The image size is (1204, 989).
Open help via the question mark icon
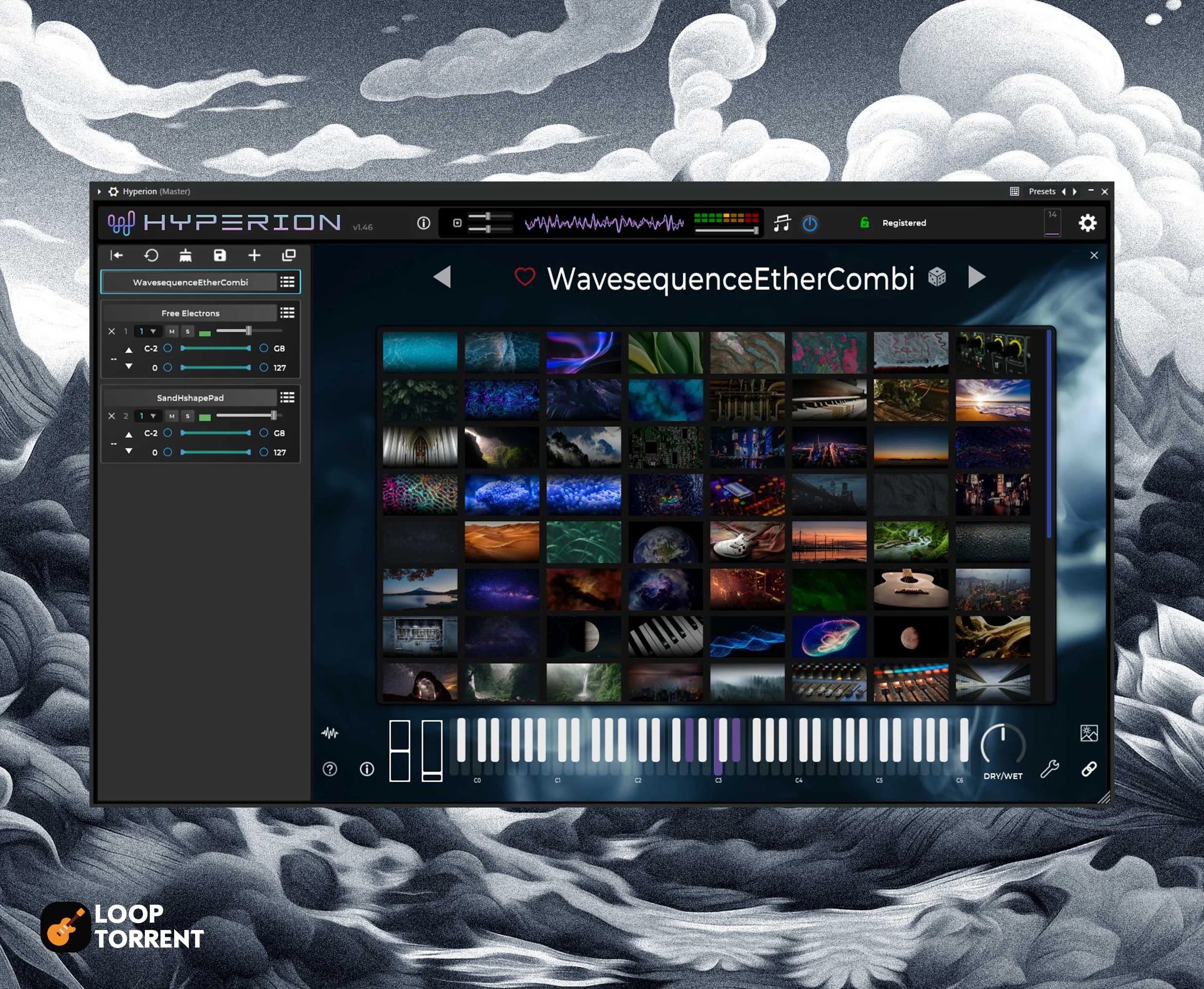329,769
